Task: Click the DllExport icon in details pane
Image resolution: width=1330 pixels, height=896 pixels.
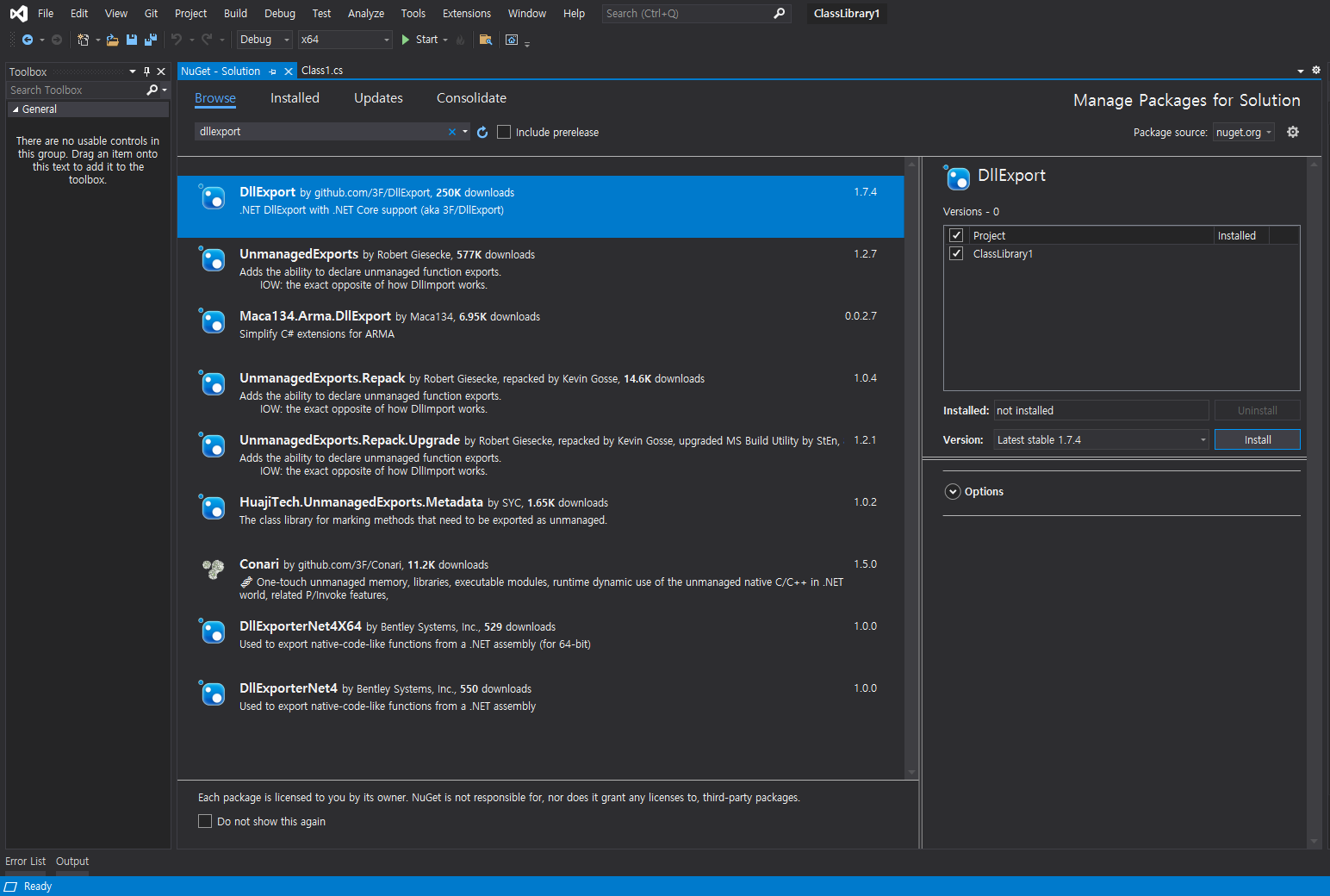Action: (957, 177)
